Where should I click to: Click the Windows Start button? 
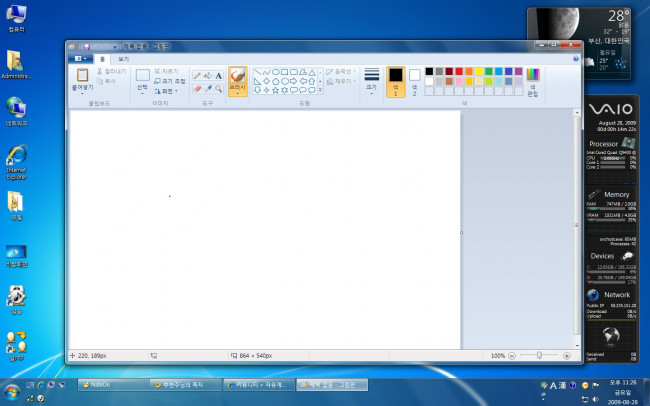(x=12, y=389)
